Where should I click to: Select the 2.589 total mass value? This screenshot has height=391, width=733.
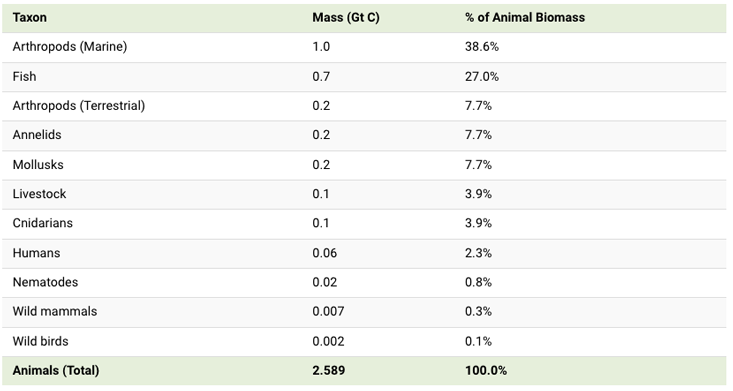[x=329, y=370]
